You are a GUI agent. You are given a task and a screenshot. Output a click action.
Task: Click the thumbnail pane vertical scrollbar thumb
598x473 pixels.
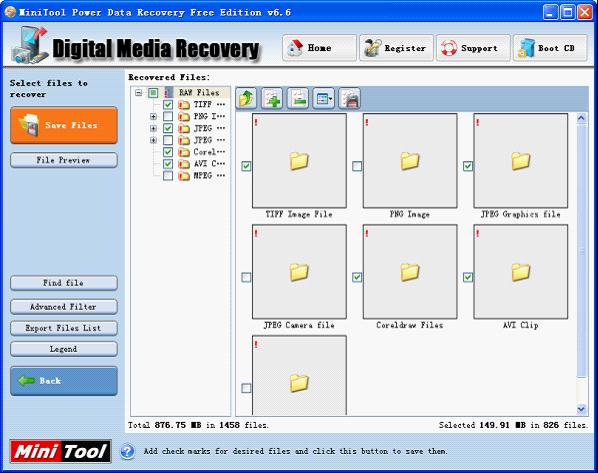tap(581, 251)
